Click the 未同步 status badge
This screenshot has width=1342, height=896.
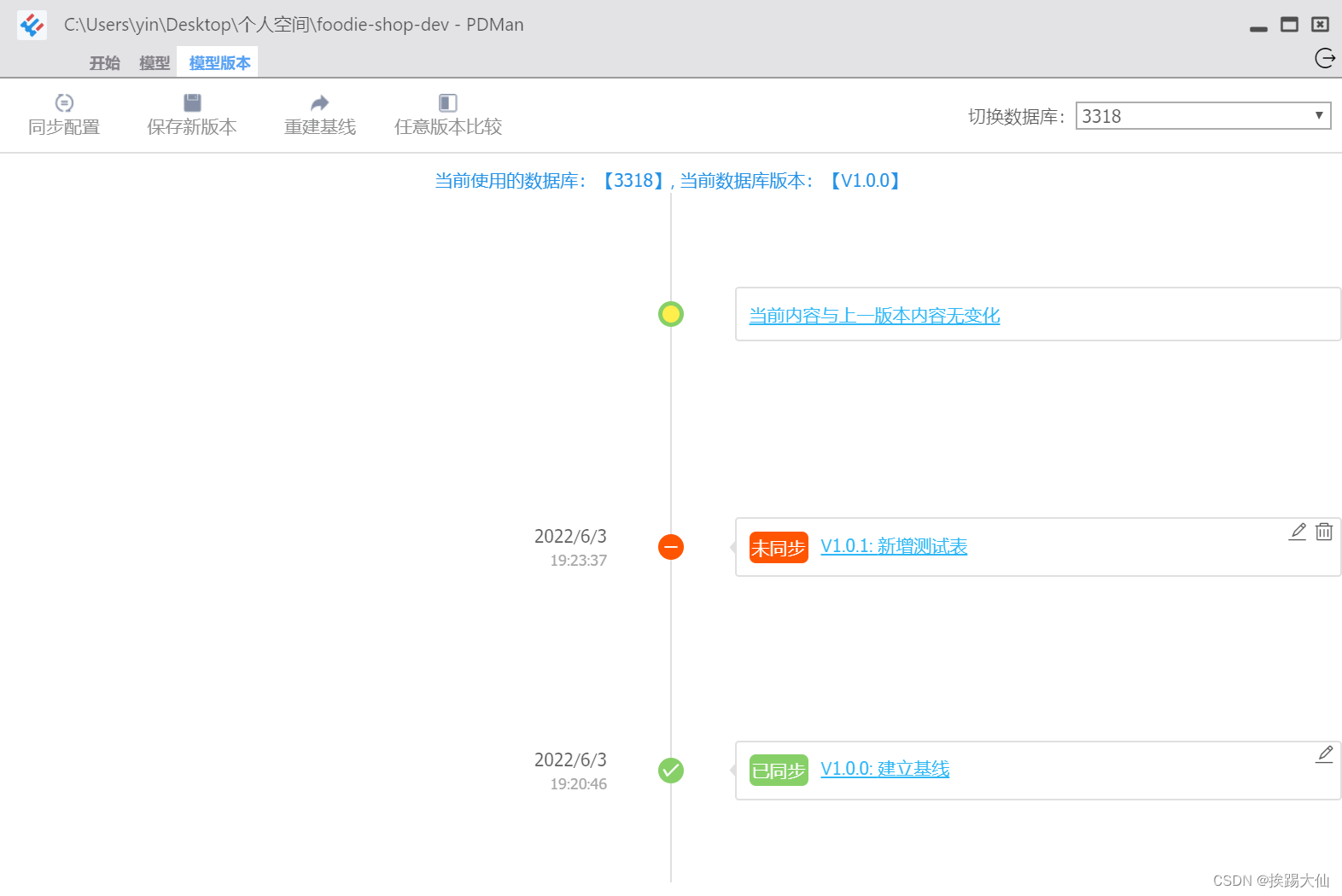[779, 548]
